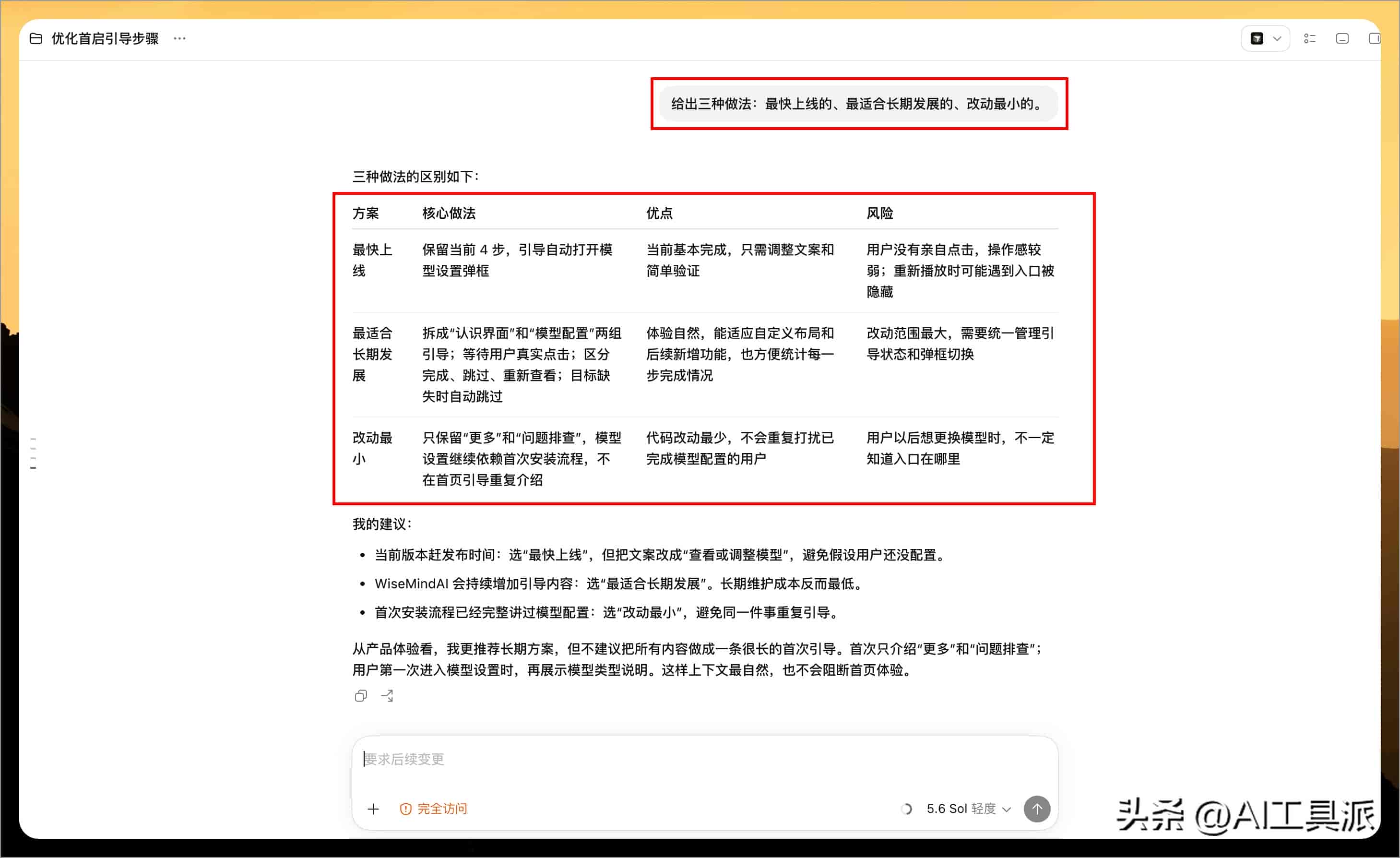Copy the assistant reply with the copy icon
Image resolution: width=1400 pixels, height=858 pixels.
361,696
